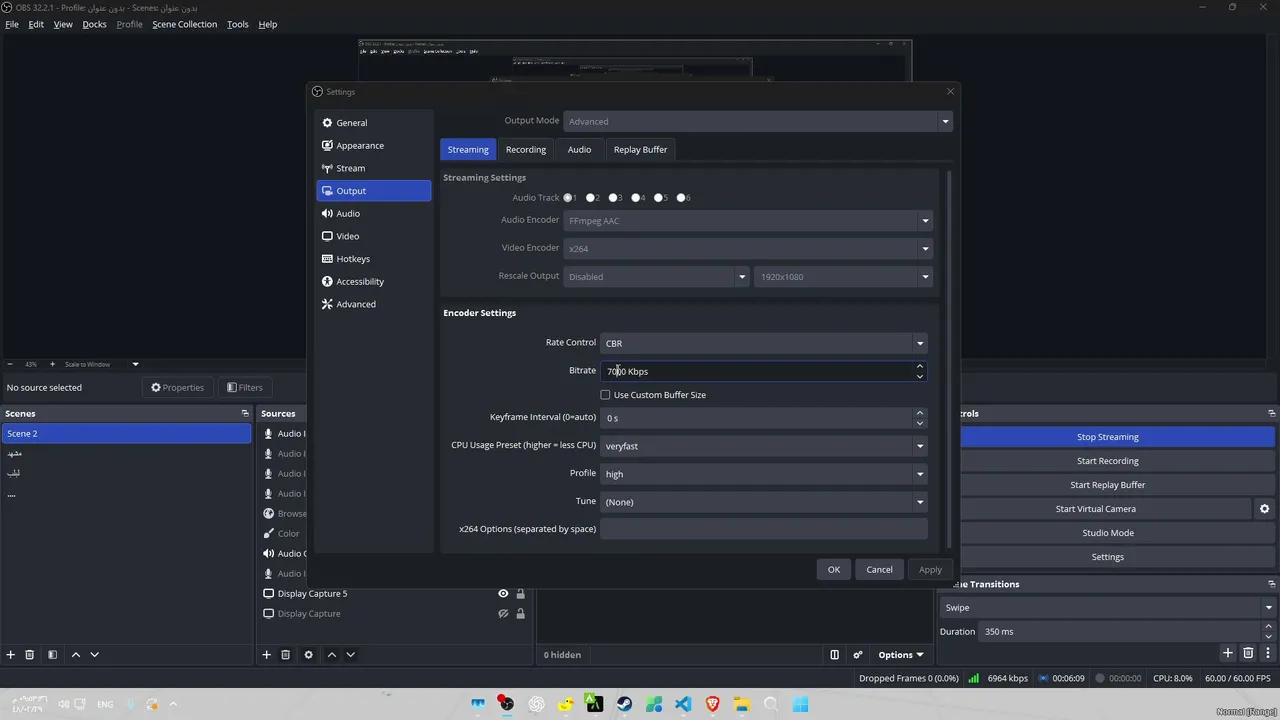Toggle vertical layout icon in audio mixer
Image resolution: width=1280 pixels, height=720 pixels.
pyautogui.click(x=835, y=655)
